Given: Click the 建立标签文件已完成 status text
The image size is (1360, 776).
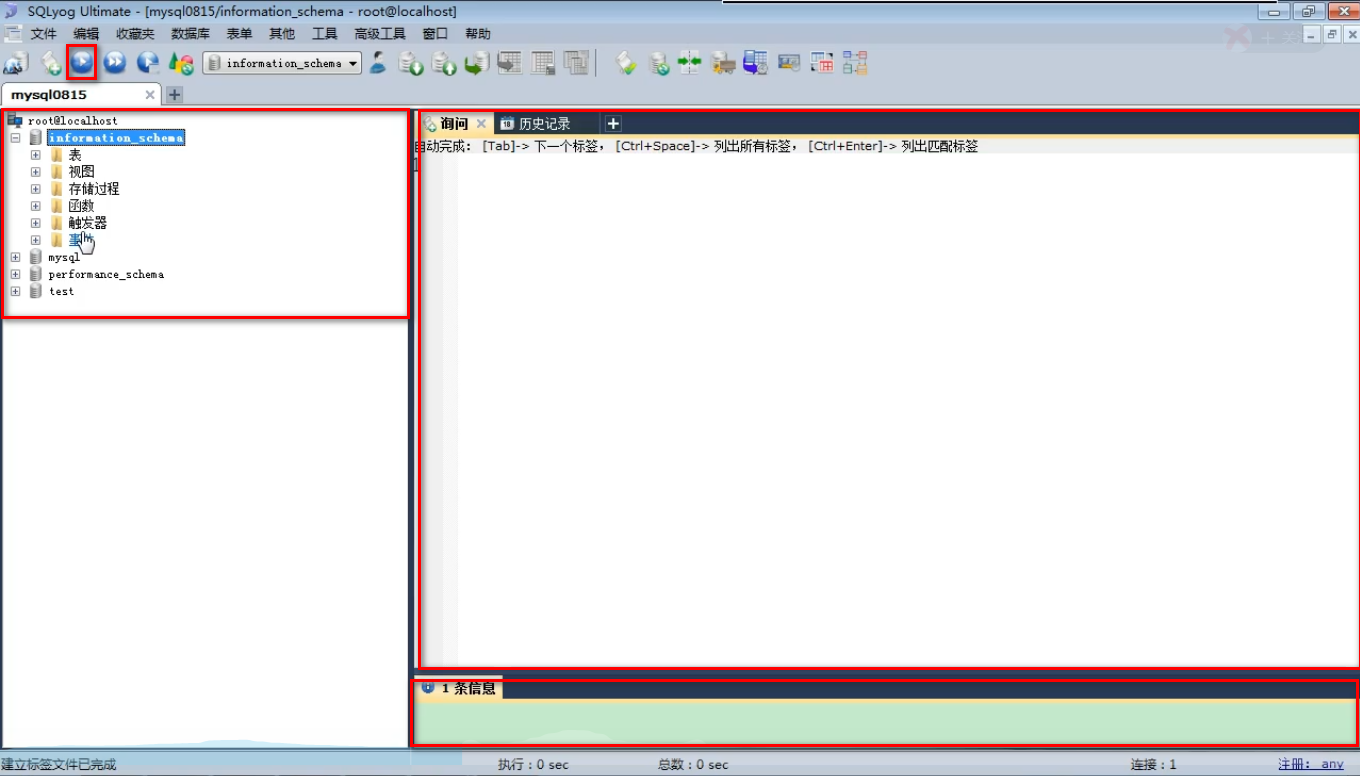Looking at the screenshot, I should (x=59, y=764).
